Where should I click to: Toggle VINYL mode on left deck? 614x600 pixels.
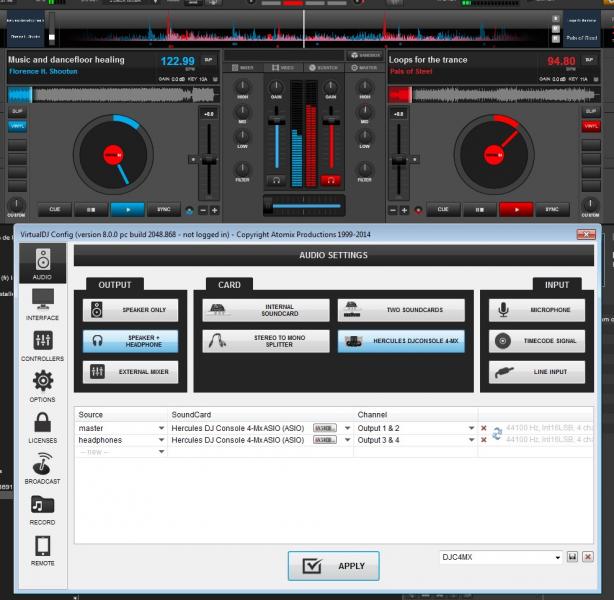click(x=17, y=126)
